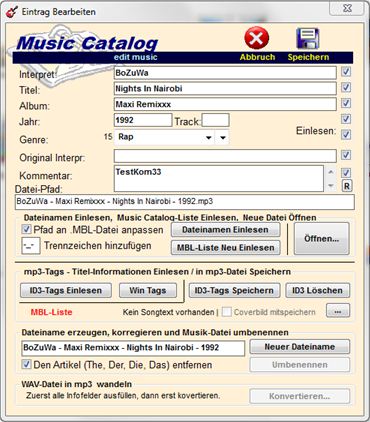Click the ID3-Tags Speichern button
This screenshot has width=370, height=422.
[x=234, y=290]
